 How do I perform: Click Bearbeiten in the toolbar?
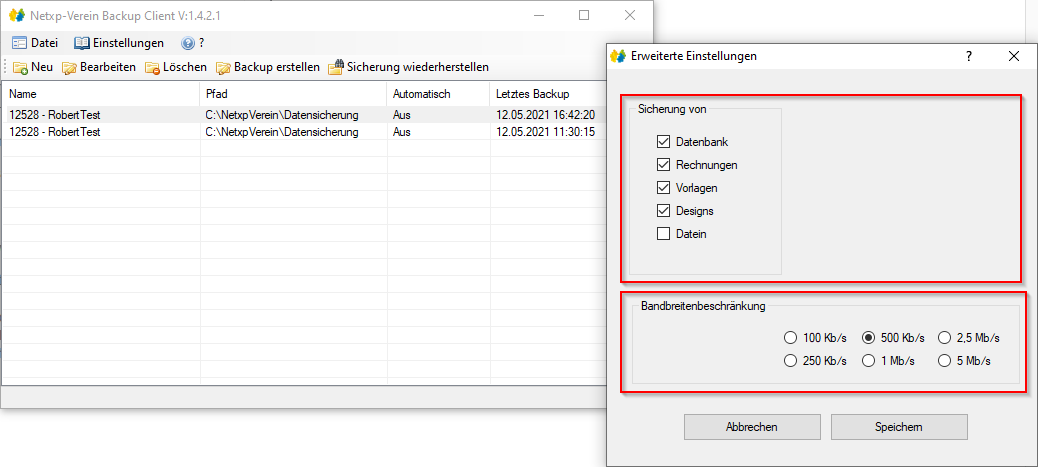tap(99, 67)
